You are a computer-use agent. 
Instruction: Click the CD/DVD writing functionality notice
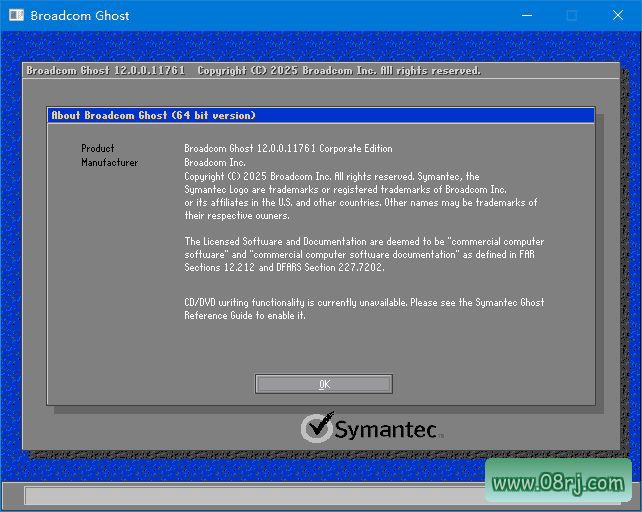[x=364, y=302]
